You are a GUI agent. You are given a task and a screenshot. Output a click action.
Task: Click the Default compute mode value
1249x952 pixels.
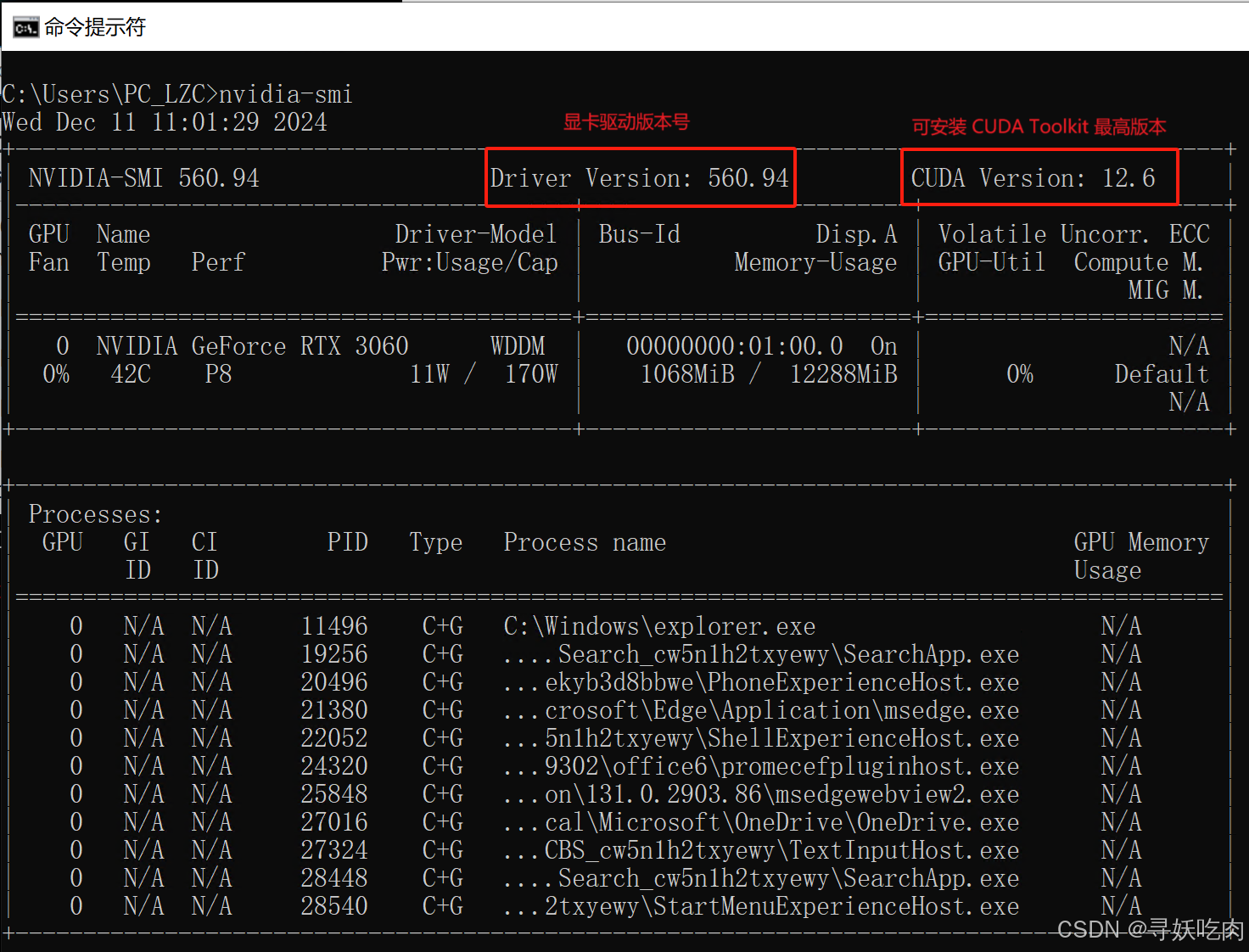tap(1162, 374)
